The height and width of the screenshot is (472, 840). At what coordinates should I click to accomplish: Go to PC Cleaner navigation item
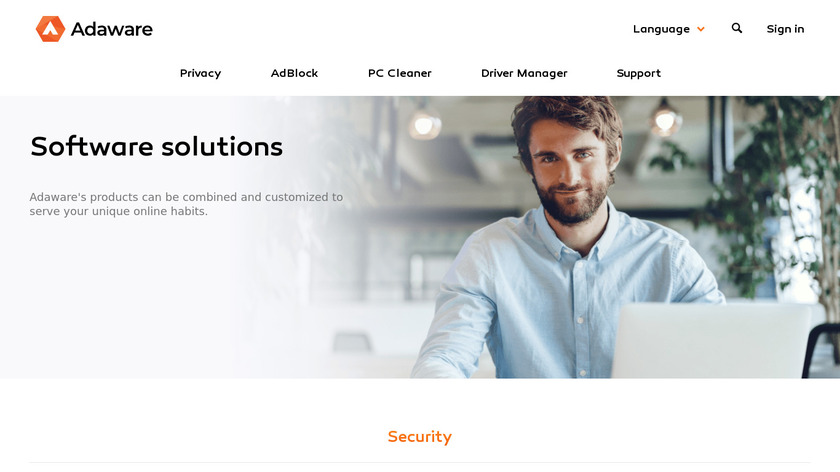coord(400,73)
